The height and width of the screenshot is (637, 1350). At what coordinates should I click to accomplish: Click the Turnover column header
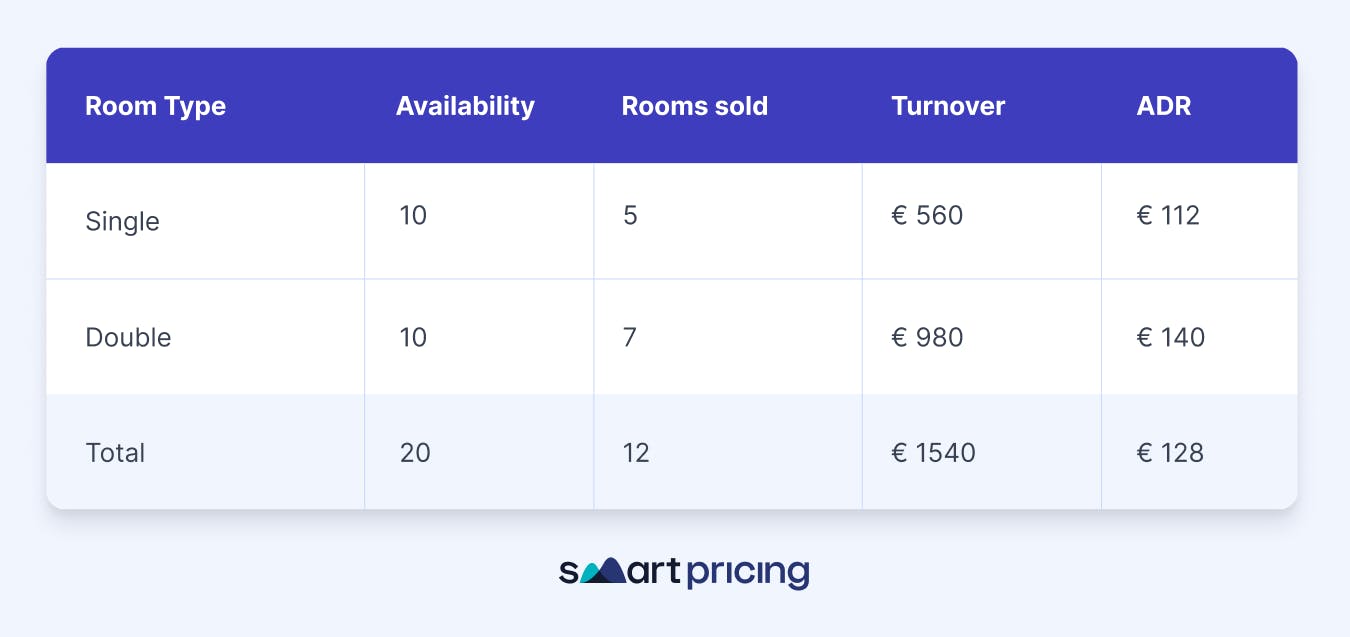[948, 106]
